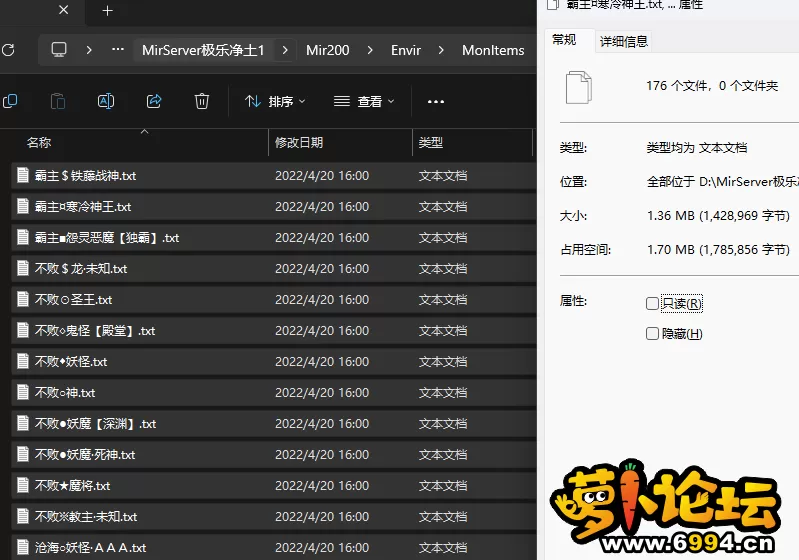Tick the 隐藏 (hidden) checkbox

(x=653, y=334)
